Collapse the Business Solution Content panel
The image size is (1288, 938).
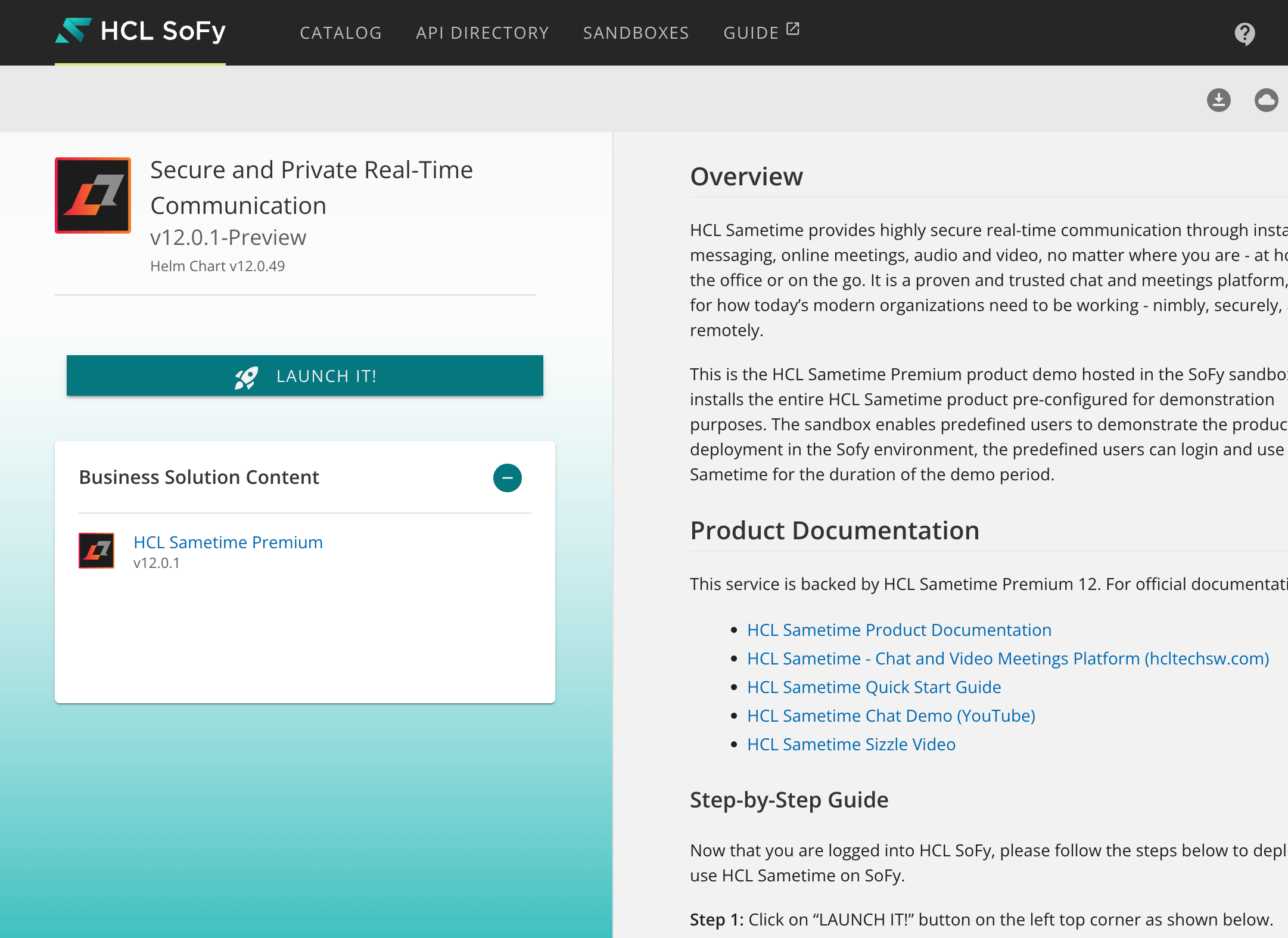508,478
